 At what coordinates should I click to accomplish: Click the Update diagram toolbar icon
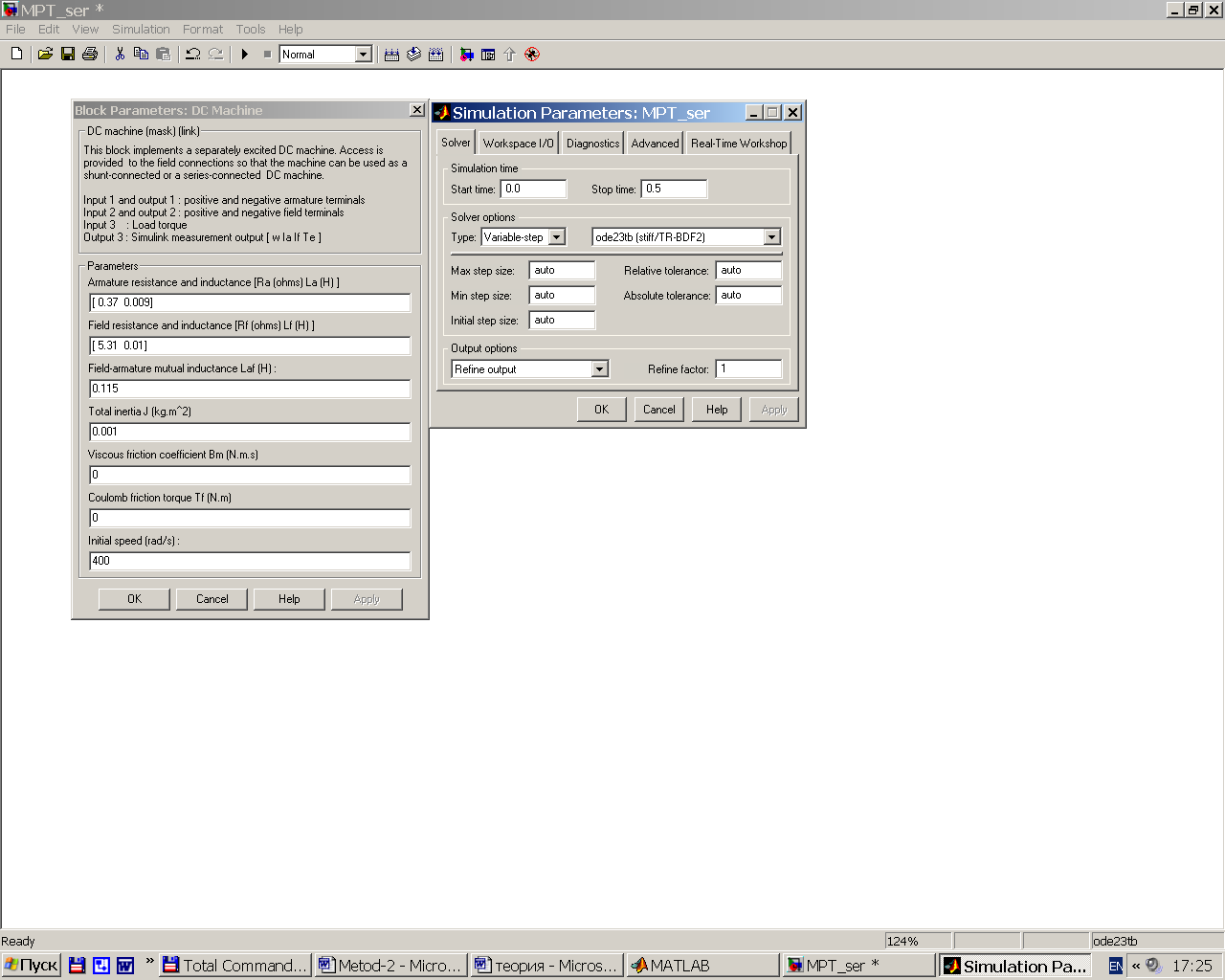[x=413, y=55]
